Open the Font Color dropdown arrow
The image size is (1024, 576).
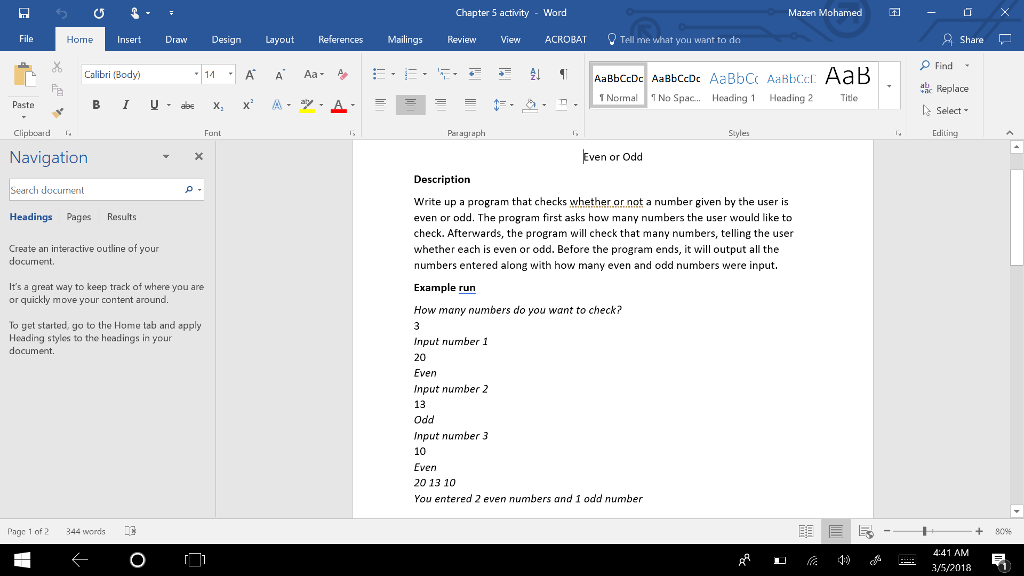pos(351,104)
